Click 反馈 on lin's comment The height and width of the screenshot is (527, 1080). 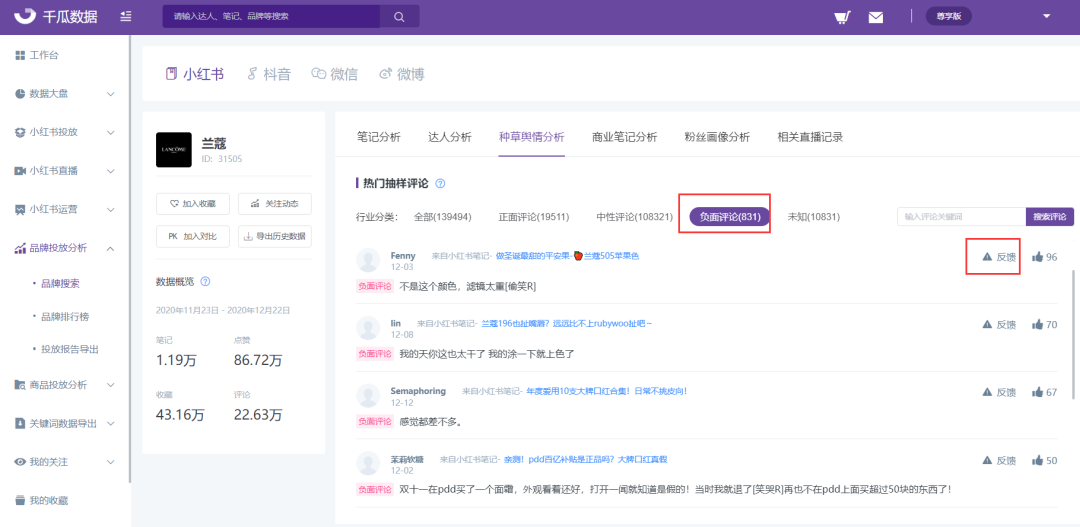(999, 324)
